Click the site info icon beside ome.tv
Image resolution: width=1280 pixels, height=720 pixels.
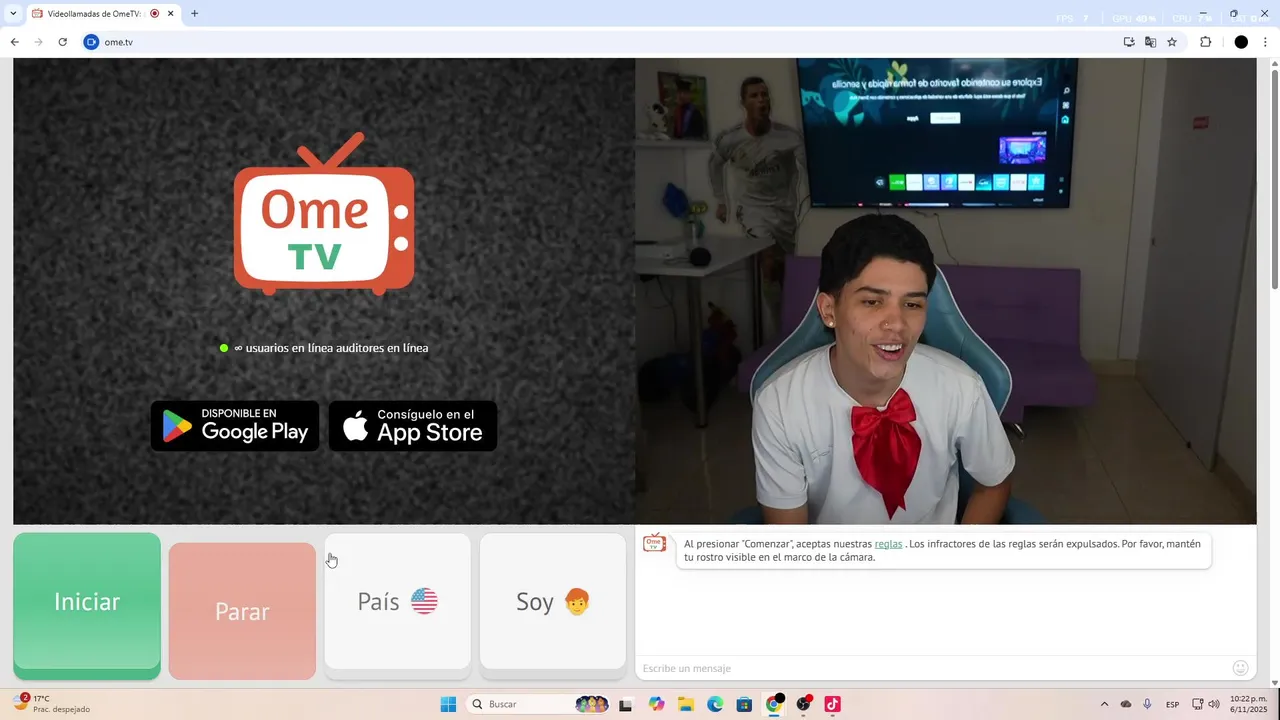coord(92,42)
